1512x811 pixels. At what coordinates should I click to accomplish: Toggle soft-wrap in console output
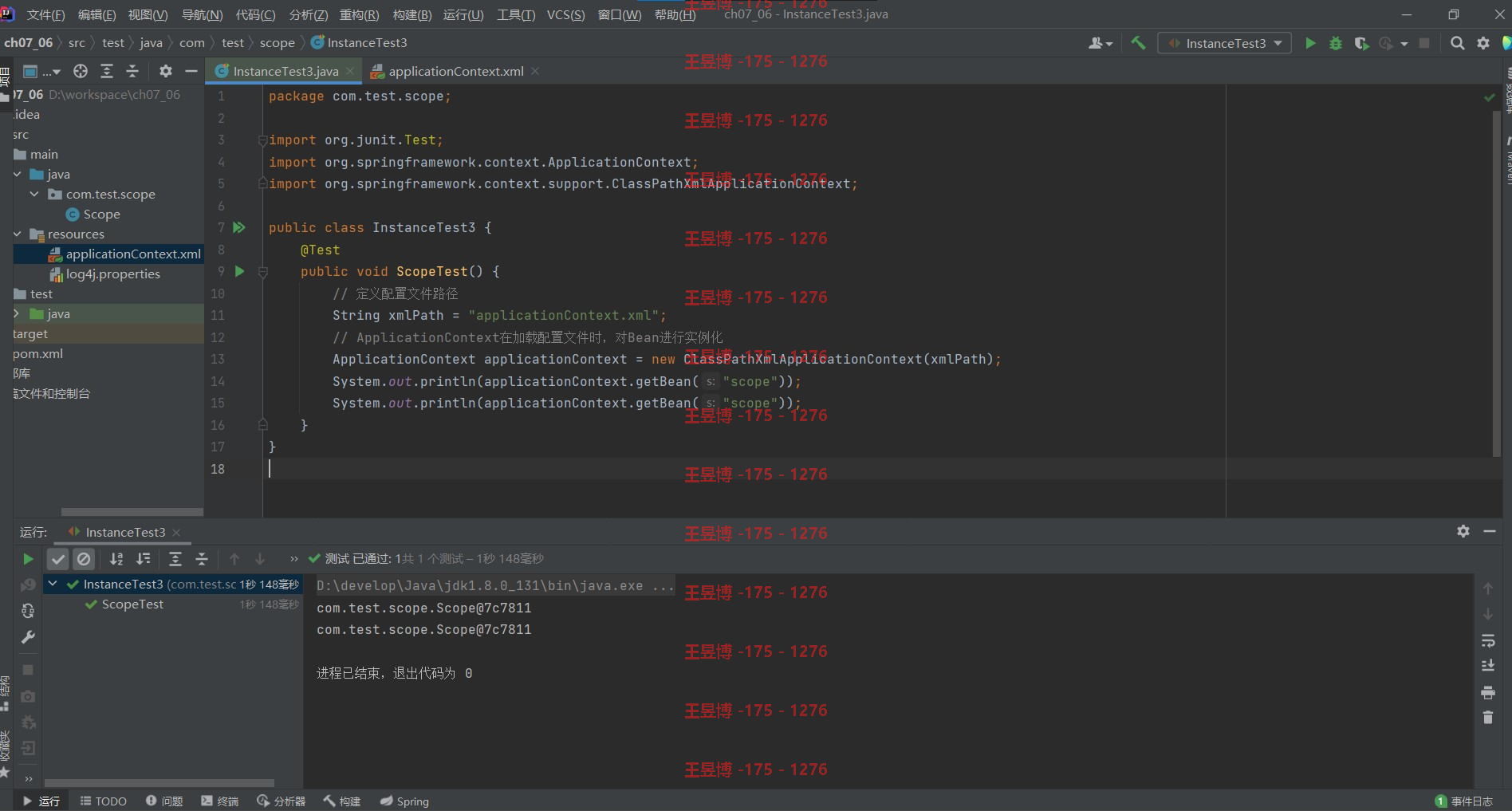1488,640
